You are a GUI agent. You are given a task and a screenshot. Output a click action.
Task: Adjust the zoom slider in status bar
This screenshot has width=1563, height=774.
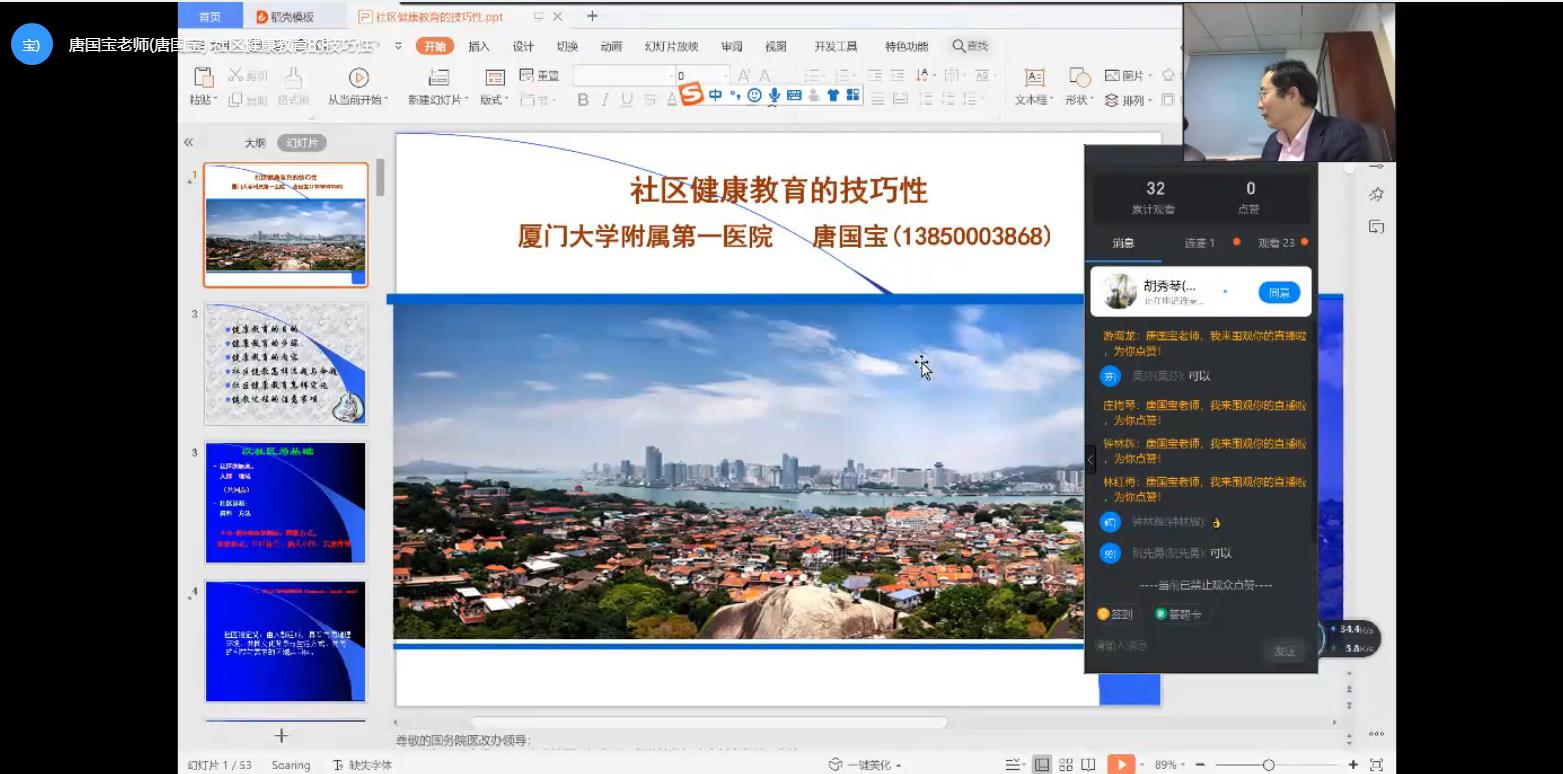[1268, 765]
